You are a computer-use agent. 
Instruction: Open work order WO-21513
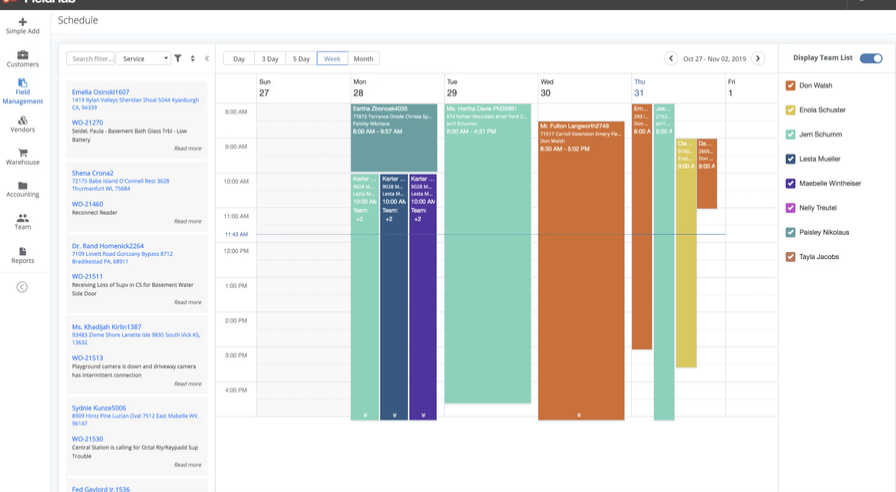tap(87, 358)
